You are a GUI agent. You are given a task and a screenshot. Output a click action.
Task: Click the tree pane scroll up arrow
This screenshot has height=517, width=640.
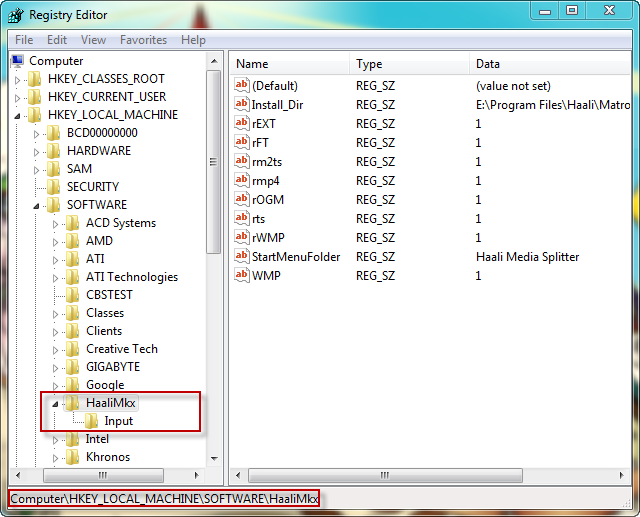(x=214, y=61)
